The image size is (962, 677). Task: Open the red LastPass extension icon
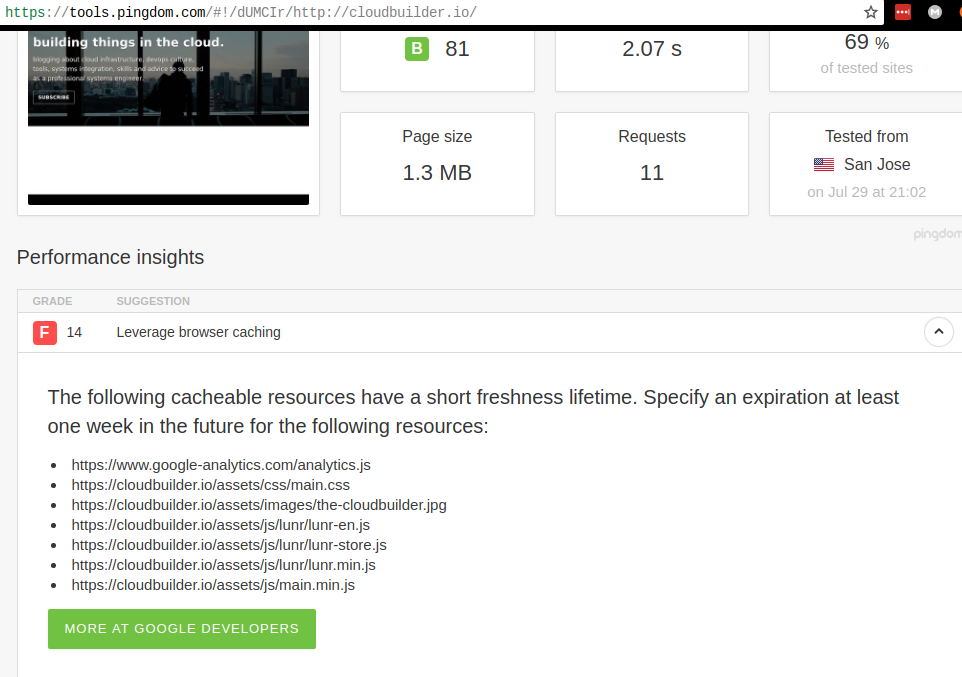[x=903, y=12]
